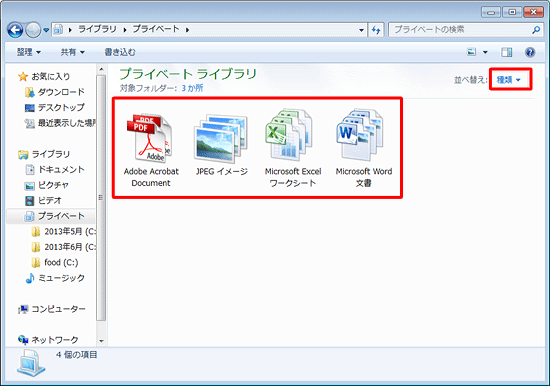This screenshot has width=550, height=386.
Task: Click the 4 個の項目 status text
Action: click(x=76, y=355)
